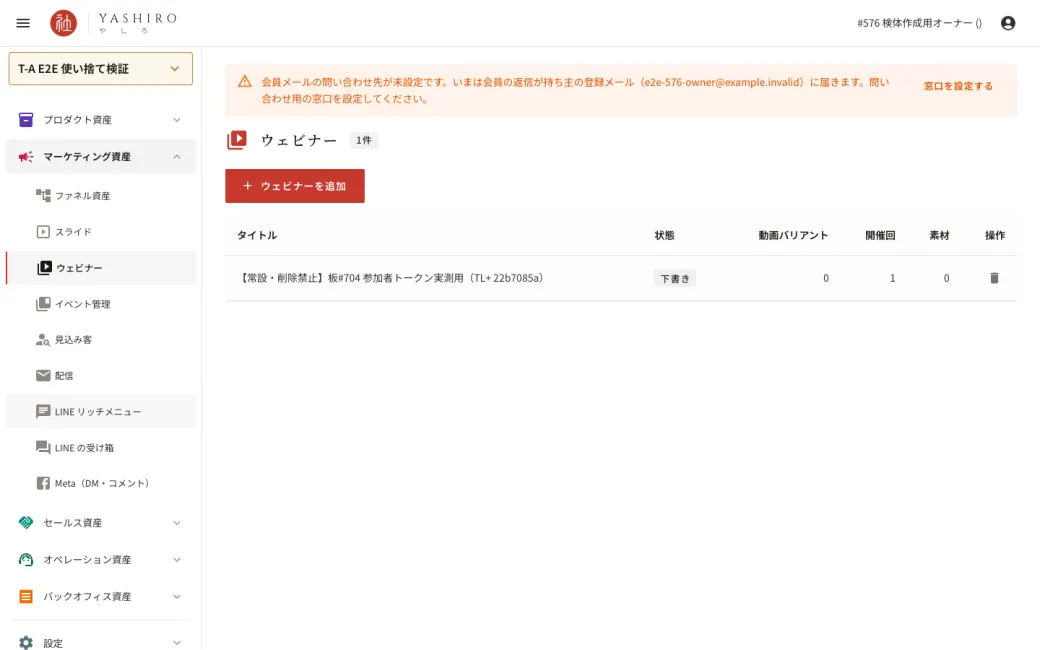Viewport: 1040px width, 650px height.
Task: Click the 設定 gear icon
Action: coord(26,642)
